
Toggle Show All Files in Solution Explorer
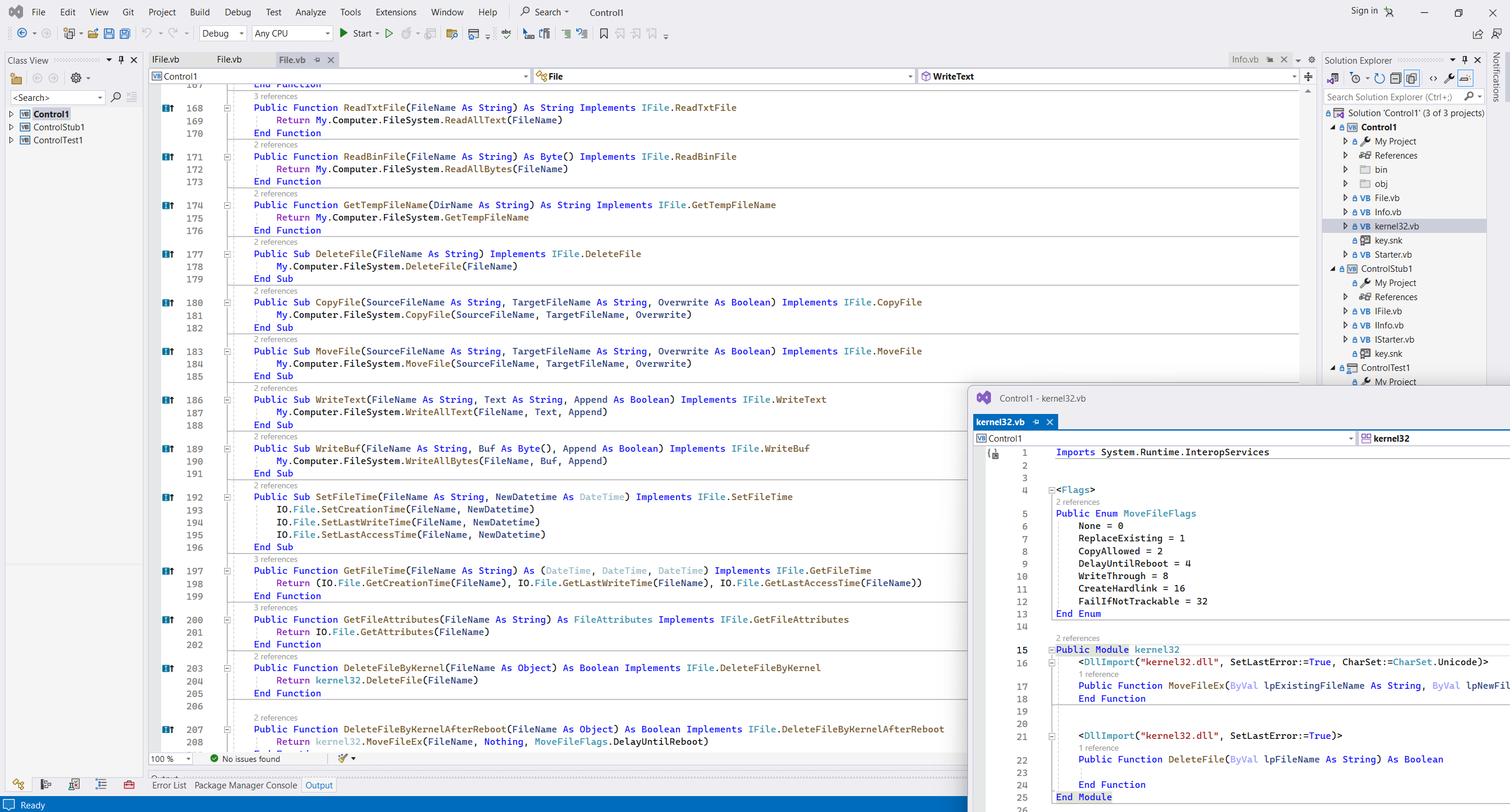click(x=1411, y=78)
